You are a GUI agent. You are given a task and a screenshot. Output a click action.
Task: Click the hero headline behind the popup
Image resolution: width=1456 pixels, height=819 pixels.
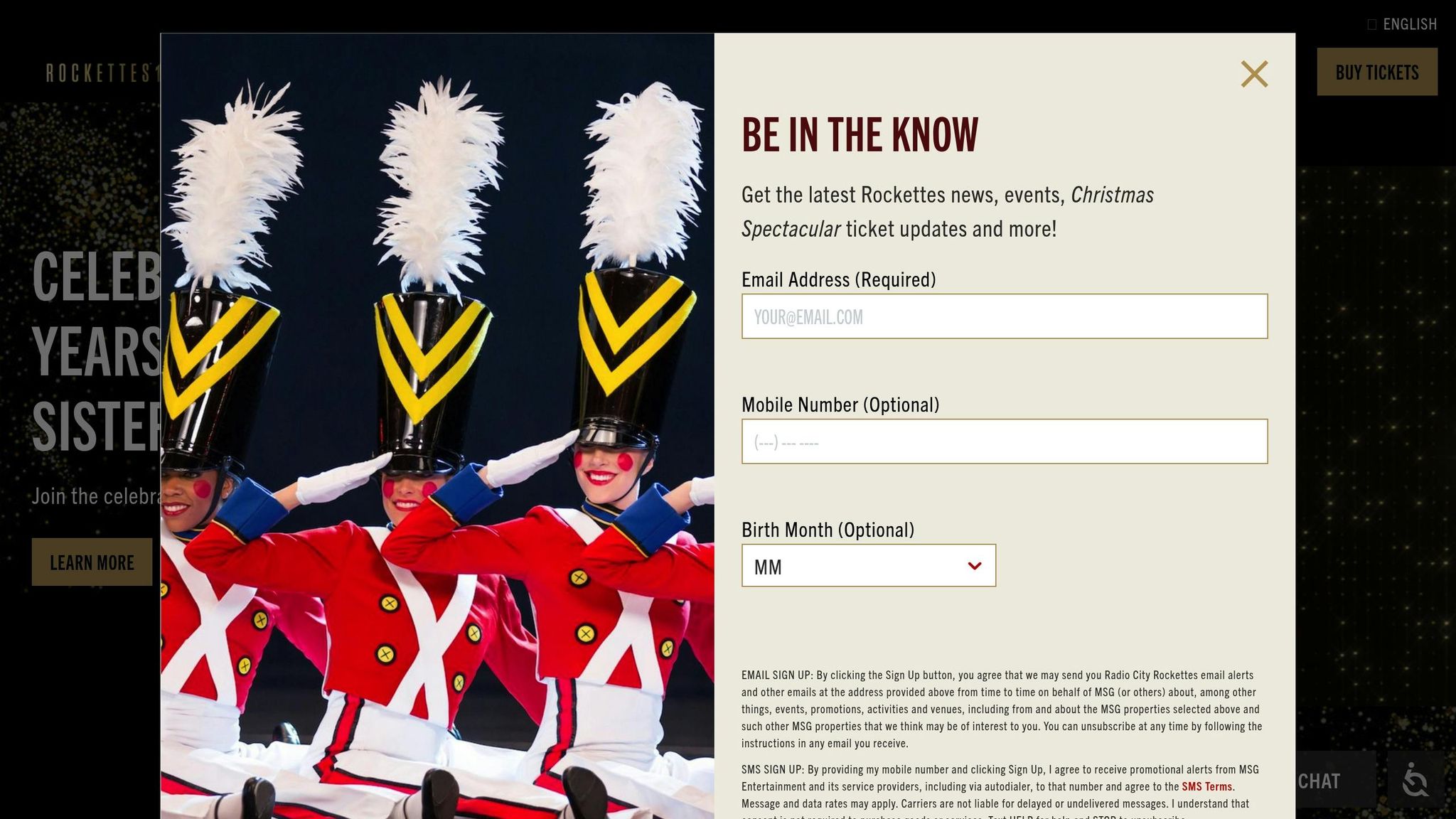coord(96,352)
